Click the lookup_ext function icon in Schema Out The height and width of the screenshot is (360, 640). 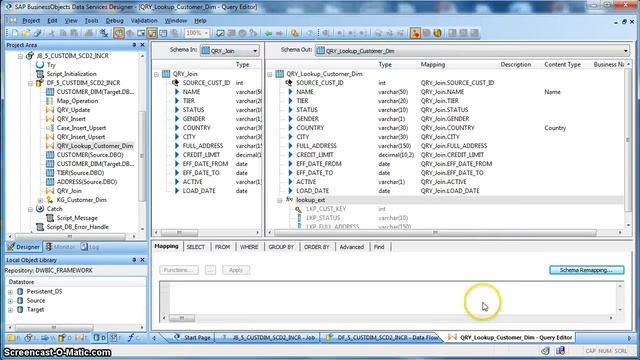point(289,200)
